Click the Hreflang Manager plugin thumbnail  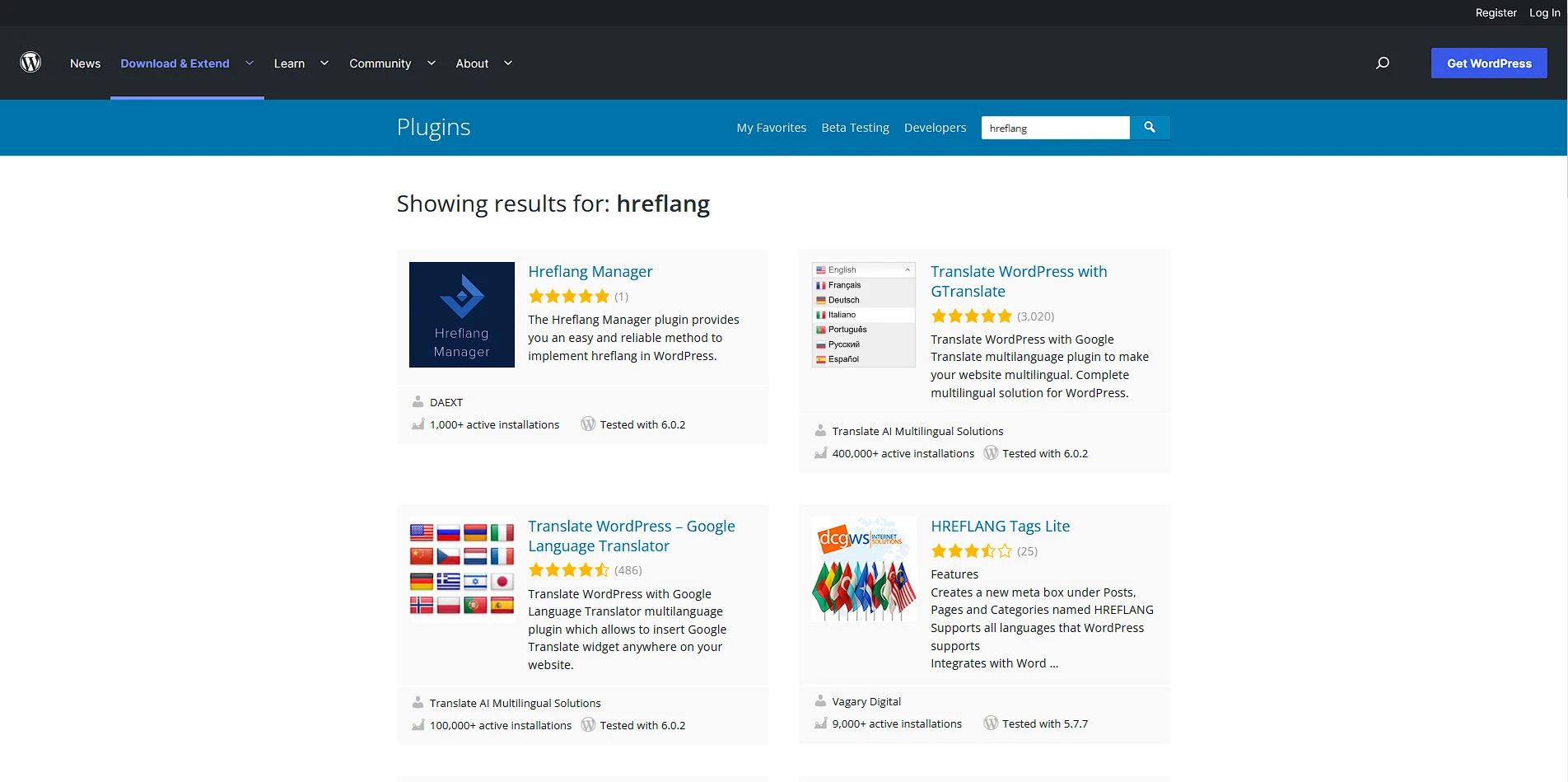(x=462, y=315)
